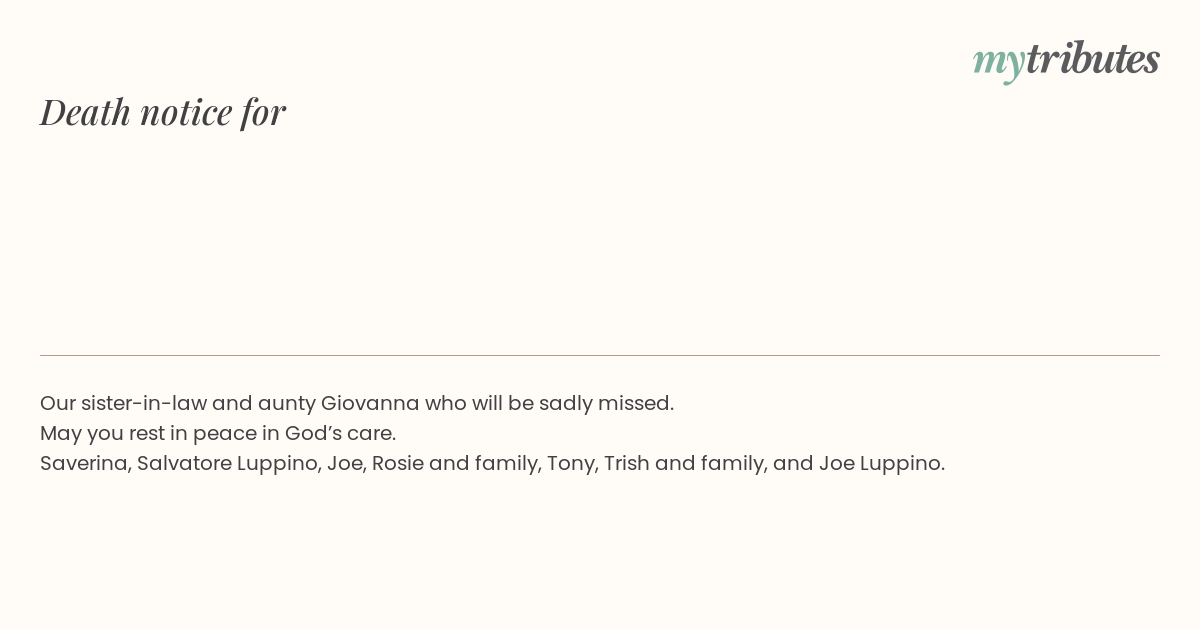Click the words "sadly missed"

pos(605,403)
